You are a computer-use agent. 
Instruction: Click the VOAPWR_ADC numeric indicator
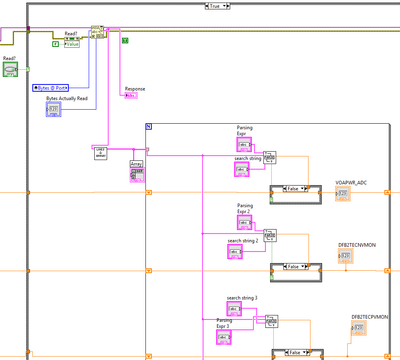click(x=343, y=194)
